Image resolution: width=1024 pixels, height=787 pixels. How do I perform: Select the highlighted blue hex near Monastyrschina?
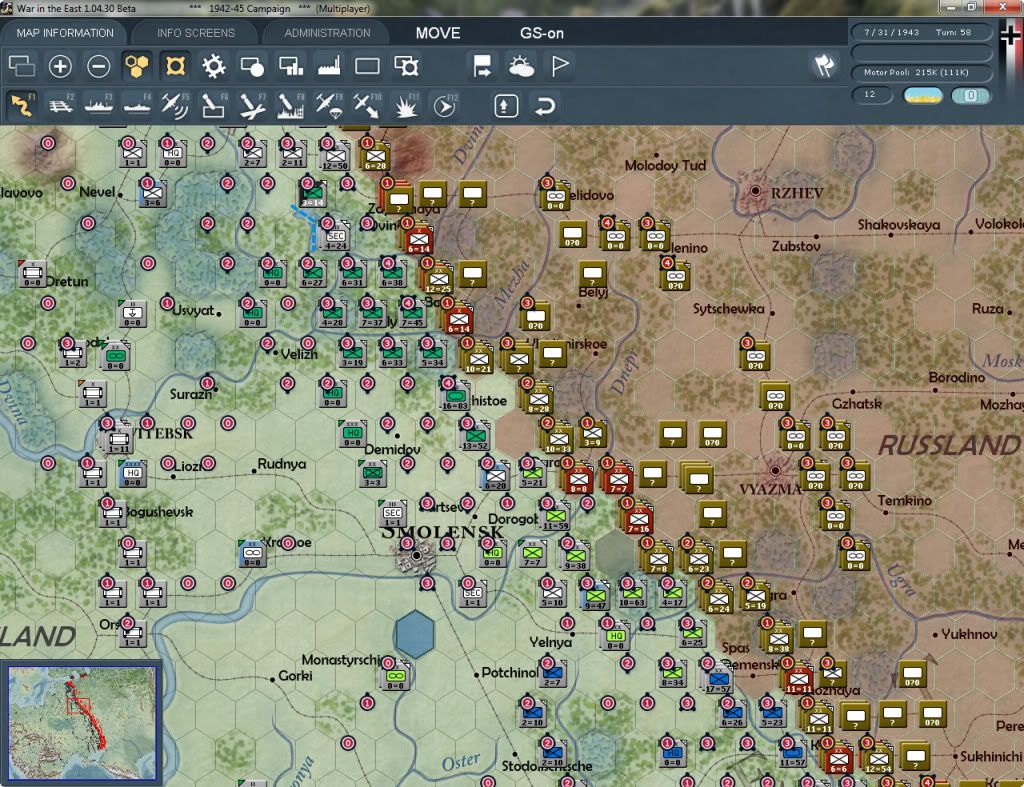pos(415,634)
